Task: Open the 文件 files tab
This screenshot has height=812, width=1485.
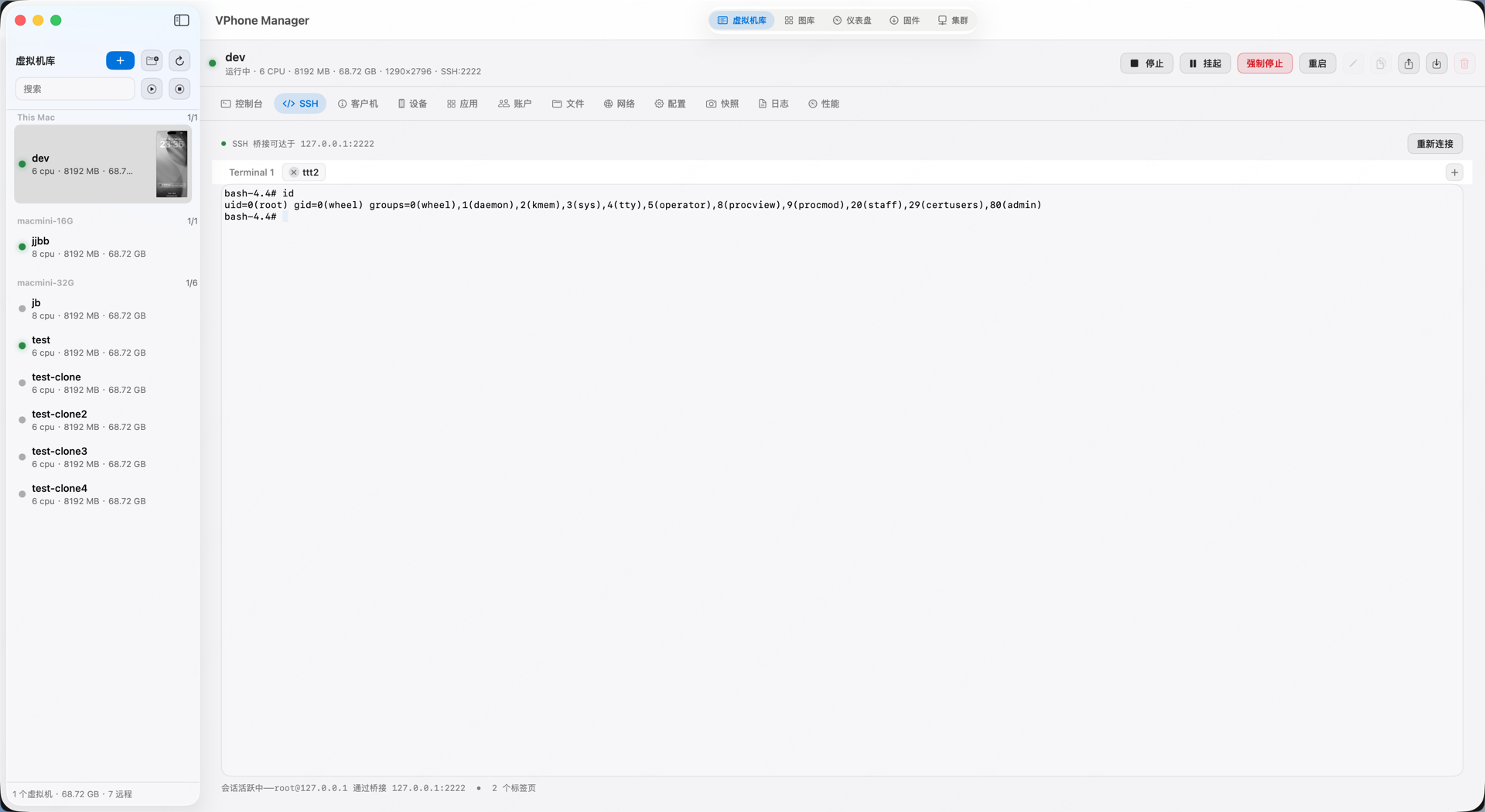Action: [x=568, y=104]
